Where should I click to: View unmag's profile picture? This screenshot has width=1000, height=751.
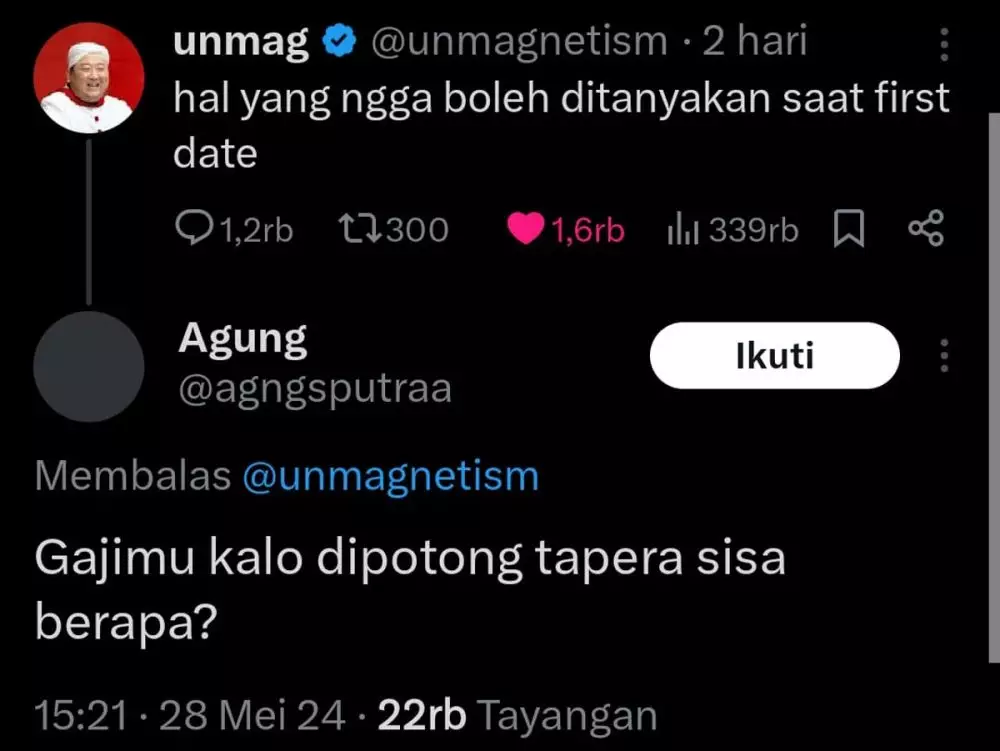[x=89, y=75]
